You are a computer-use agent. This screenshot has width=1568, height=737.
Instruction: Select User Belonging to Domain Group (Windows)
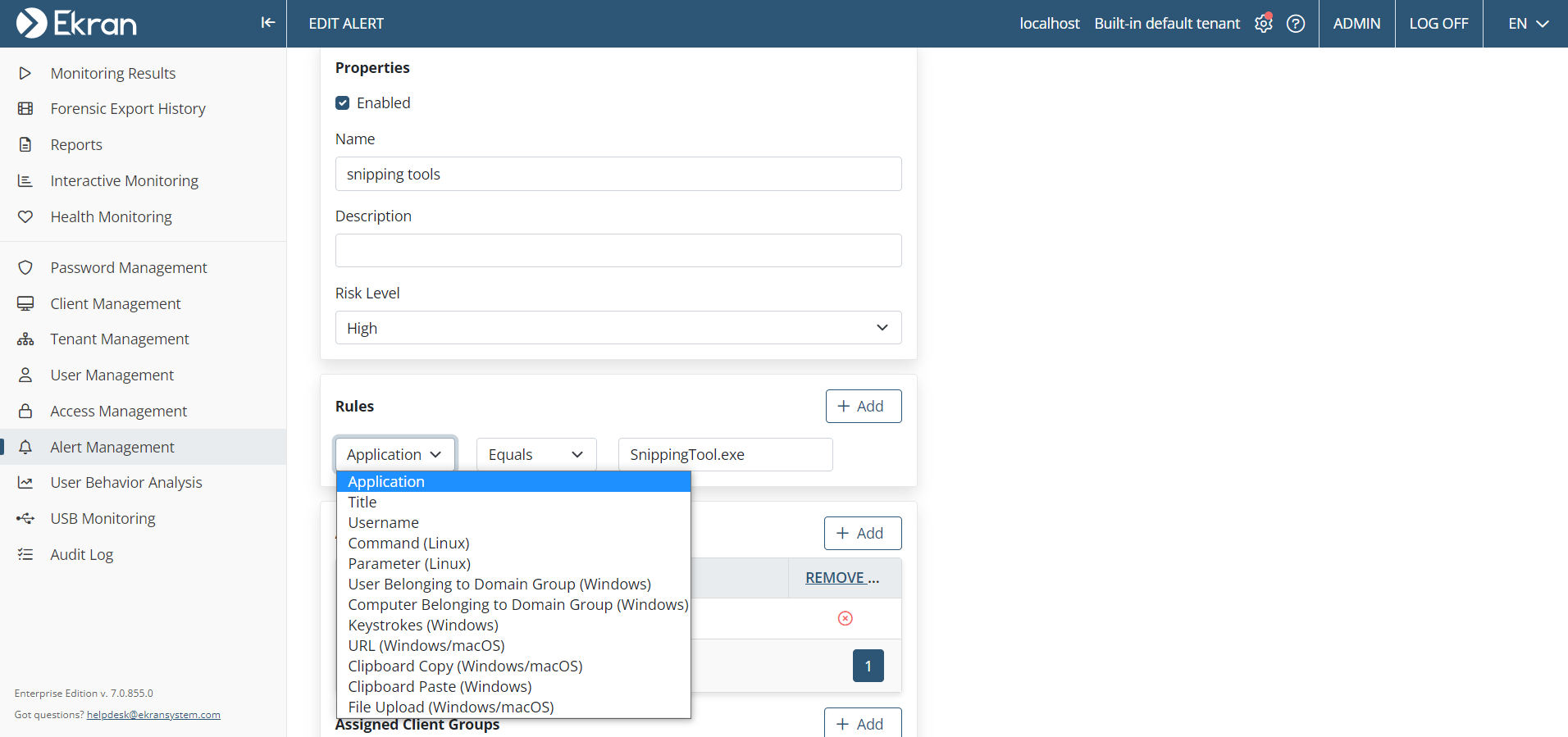(x=513, y=584)
